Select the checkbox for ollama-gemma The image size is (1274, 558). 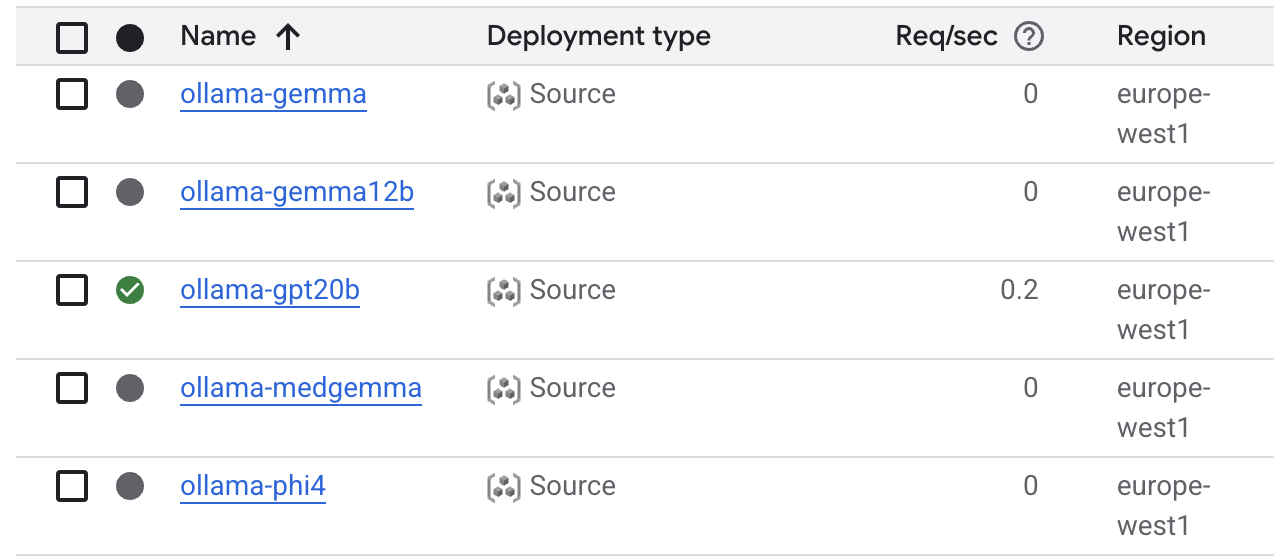(x=72, y=94)
